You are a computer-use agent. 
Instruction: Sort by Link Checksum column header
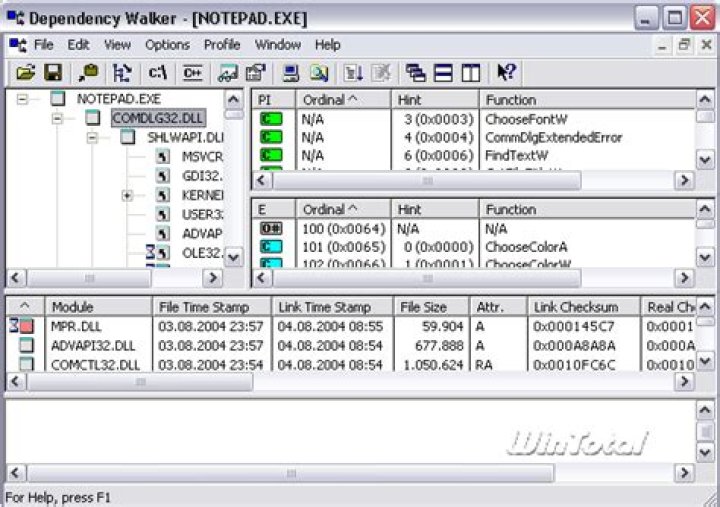pos(583,307)
